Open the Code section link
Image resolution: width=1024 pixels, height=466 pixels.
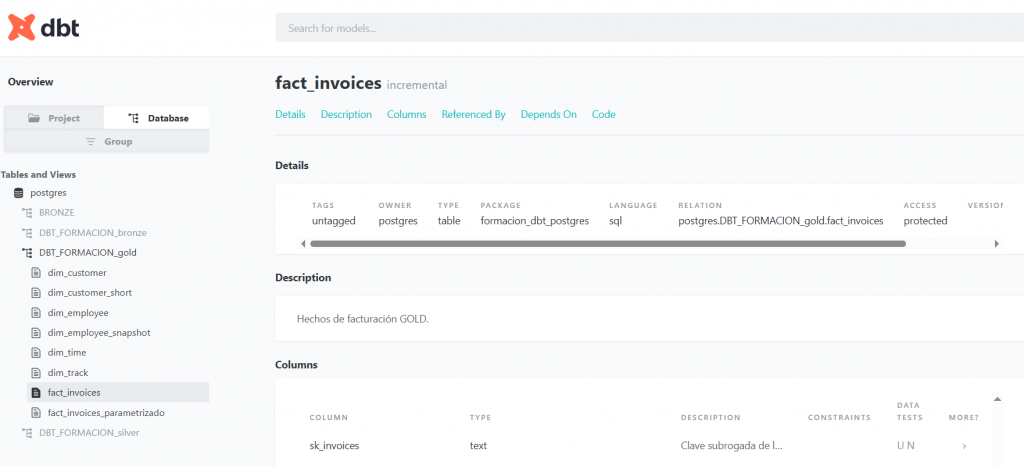click(603, 114)
